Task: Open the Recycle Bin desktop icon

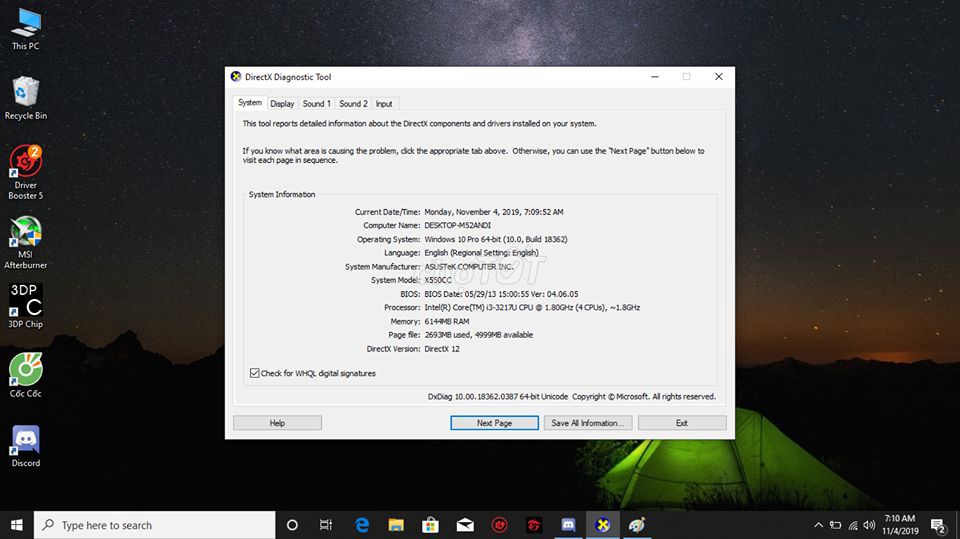Action: pos(26,98)
